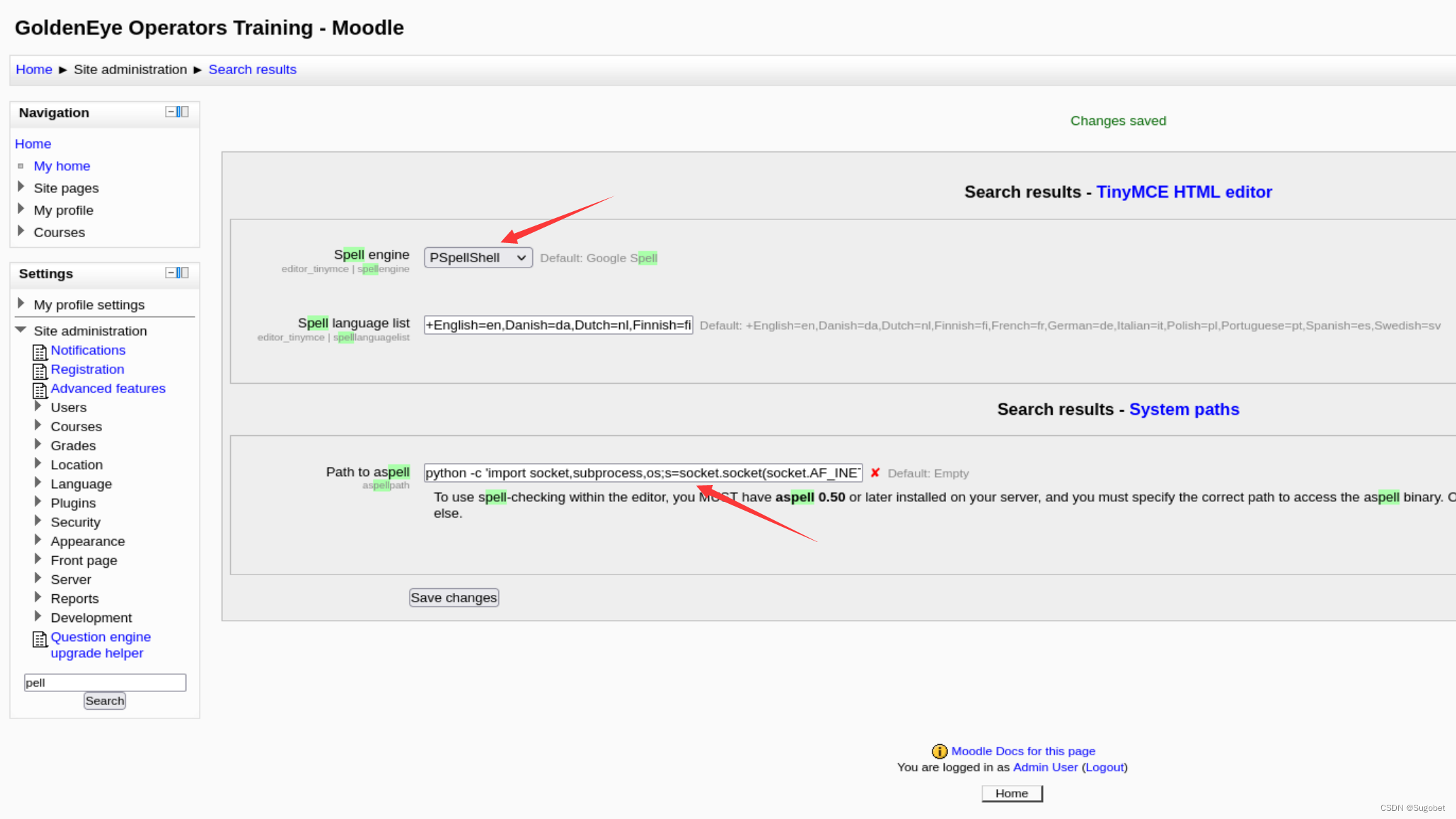The image size is (1456, 819).
Task: Click the Path to aspell input field
Action: [642, 473]
